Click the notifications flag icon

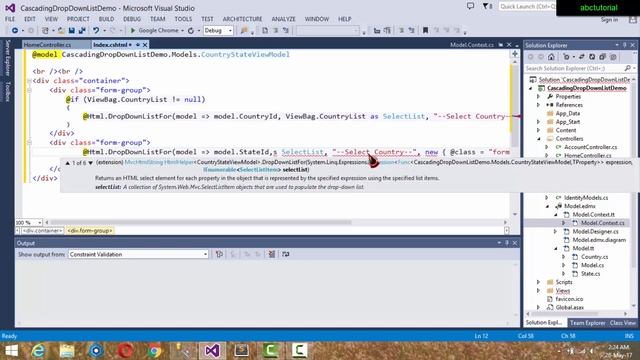tap(486, 6)
